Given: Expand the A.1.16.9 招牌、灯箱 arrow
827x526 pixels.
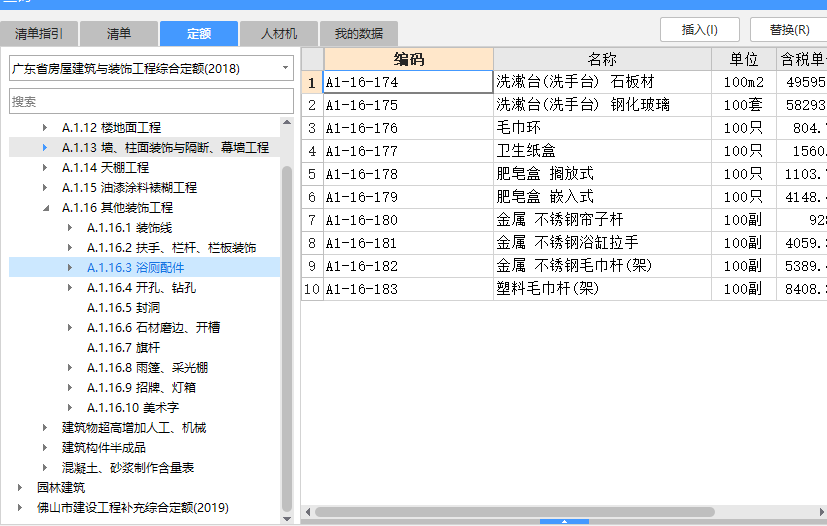Looking at the screenshot, I should pos(70,388).
